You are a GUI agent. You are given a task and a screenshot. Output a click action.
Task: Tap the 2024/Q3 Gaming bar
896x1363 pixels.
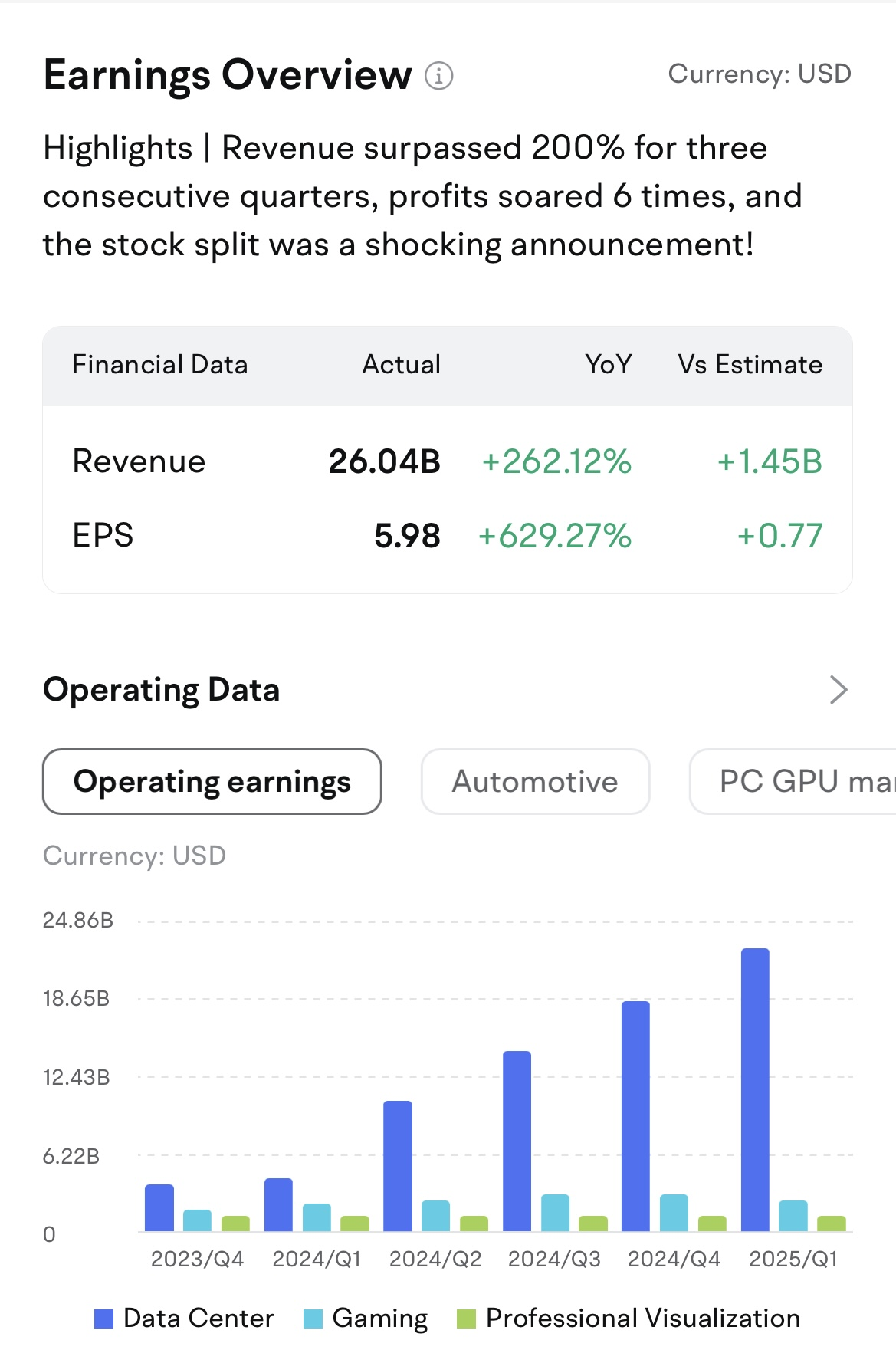(x=555, y=1213)
